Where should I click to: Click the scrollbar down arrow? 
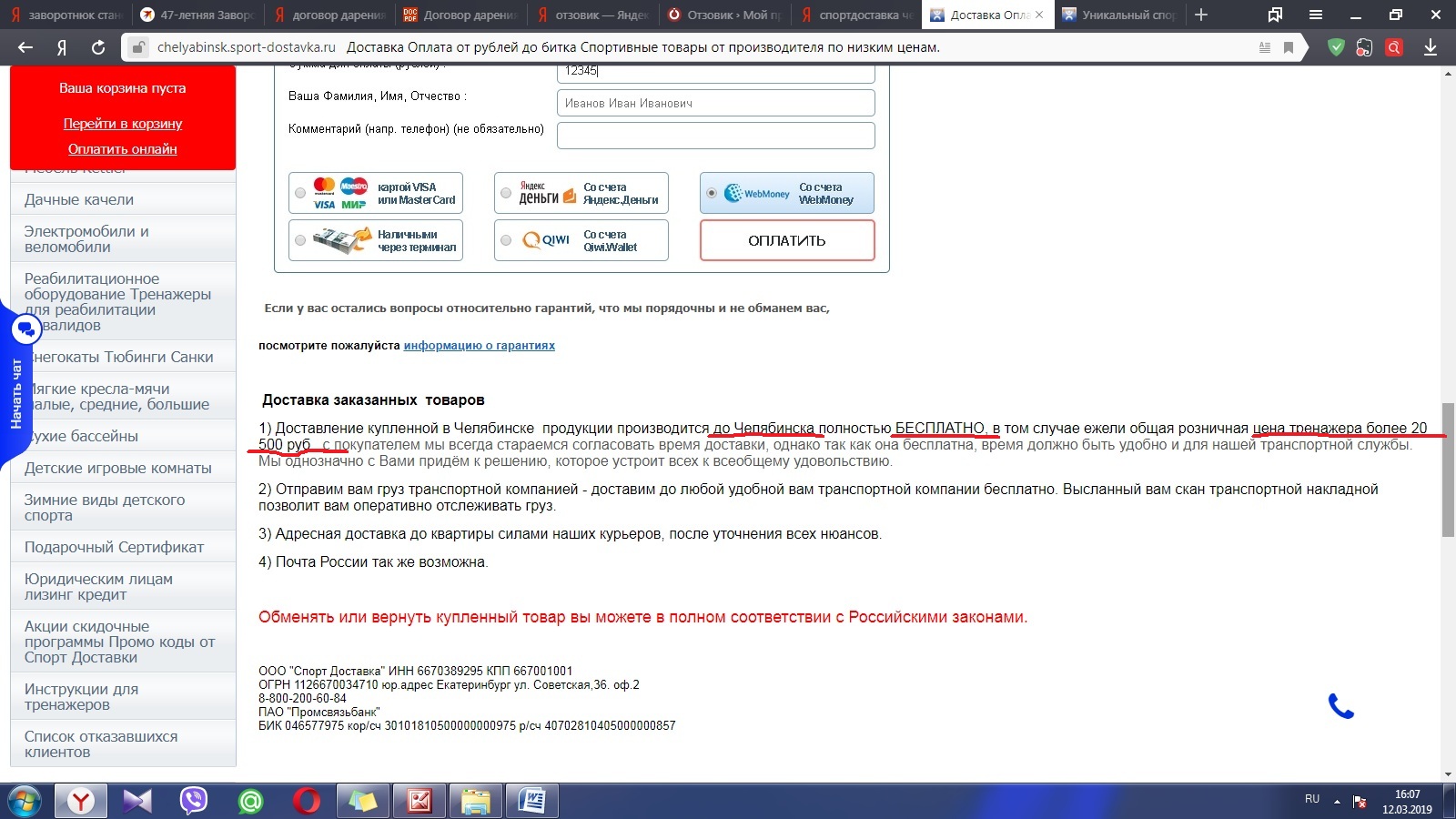[x=1448, y=774]
